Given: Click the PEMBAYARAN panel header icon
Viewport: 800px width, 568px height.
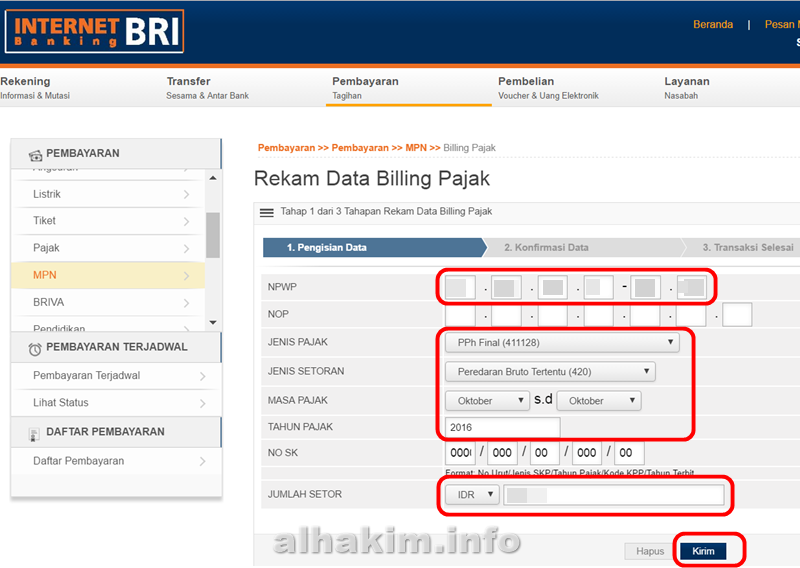Looking at the screenshot, I should point(35,155).
